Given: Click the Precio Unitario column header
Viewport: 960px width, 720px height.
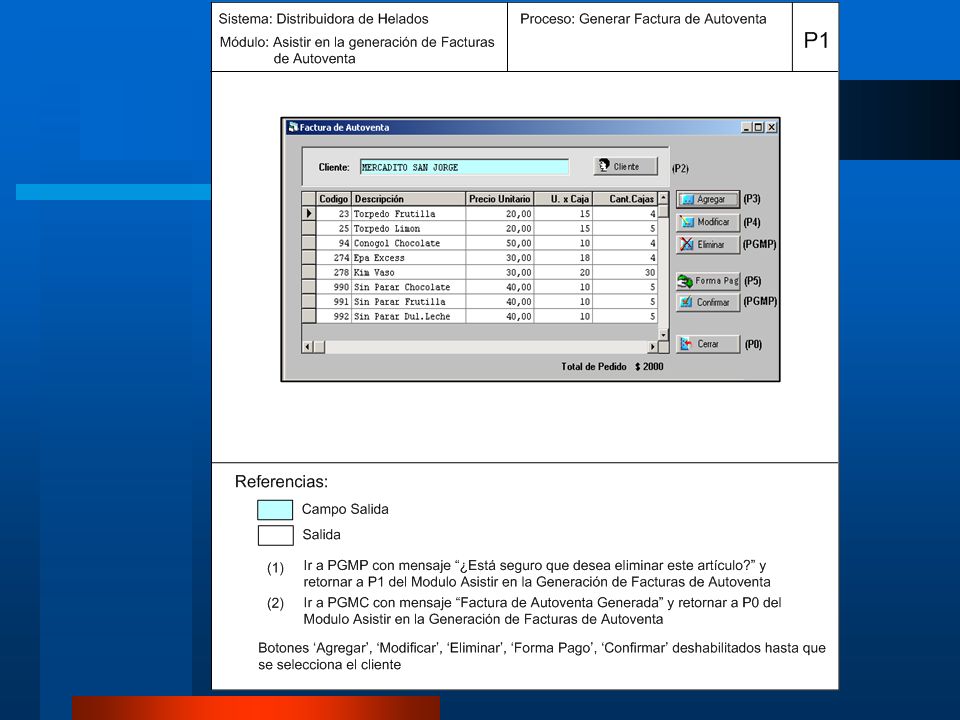Looking at the screenshot, I should click(500, 199).
